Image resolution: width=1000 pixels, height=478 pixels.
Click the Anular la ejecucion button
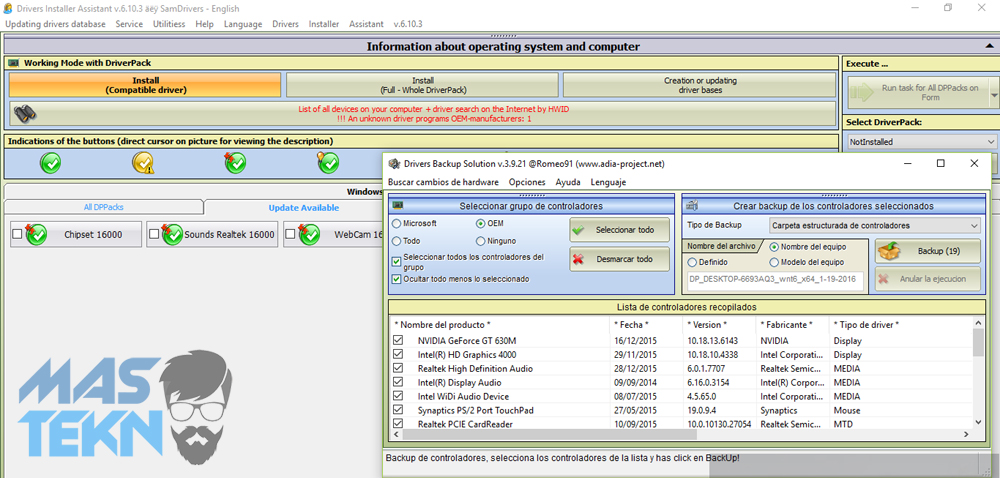coord(928,279)
